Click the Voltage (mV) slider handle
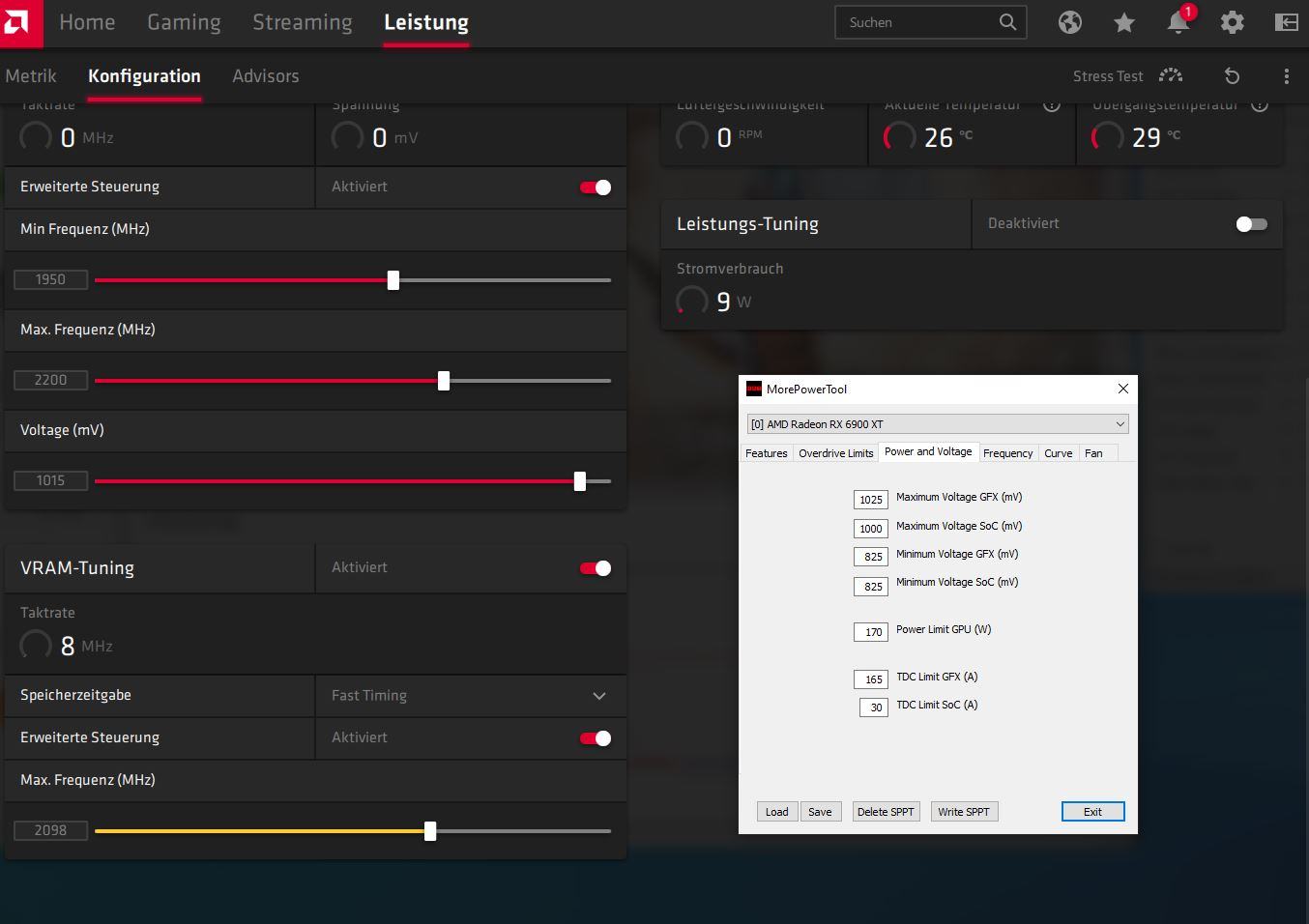Image resolution: width=1309 pixels, height=924 pixels. 580,481
